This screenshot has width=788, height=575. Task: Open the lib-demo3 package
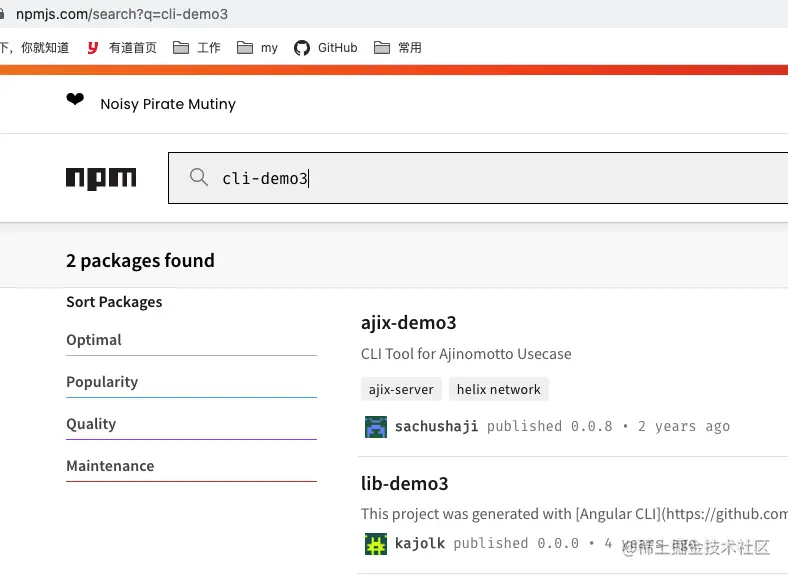(x=405, y=484)
